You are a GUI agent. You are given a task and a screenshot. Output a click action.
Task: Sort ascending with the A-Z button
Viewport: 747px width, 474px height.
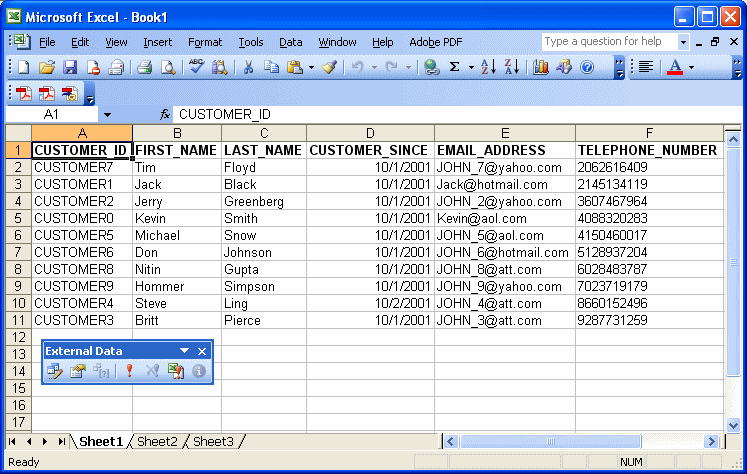point(488,67)
